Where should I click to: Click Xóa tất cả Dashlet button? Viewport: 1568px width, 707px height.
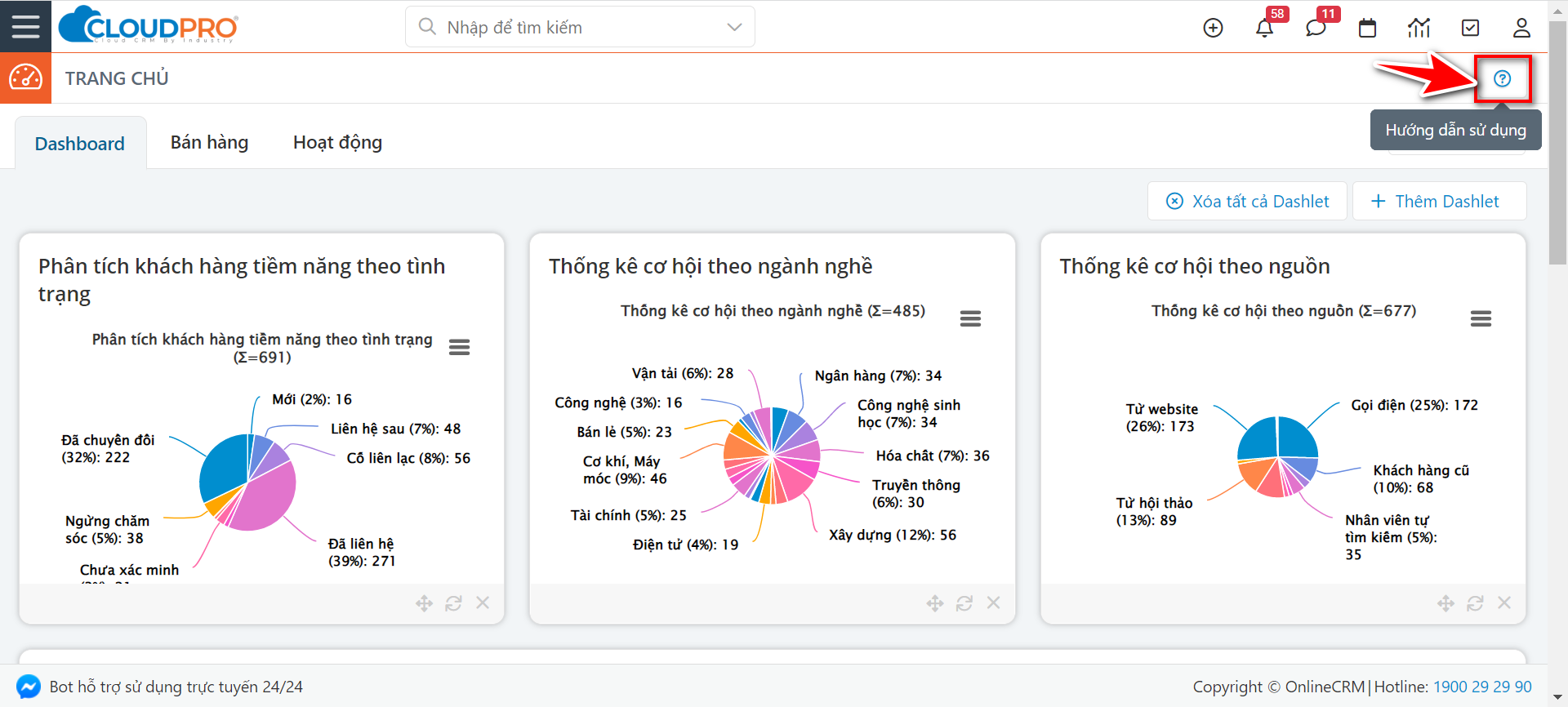tap(1247, 201)
